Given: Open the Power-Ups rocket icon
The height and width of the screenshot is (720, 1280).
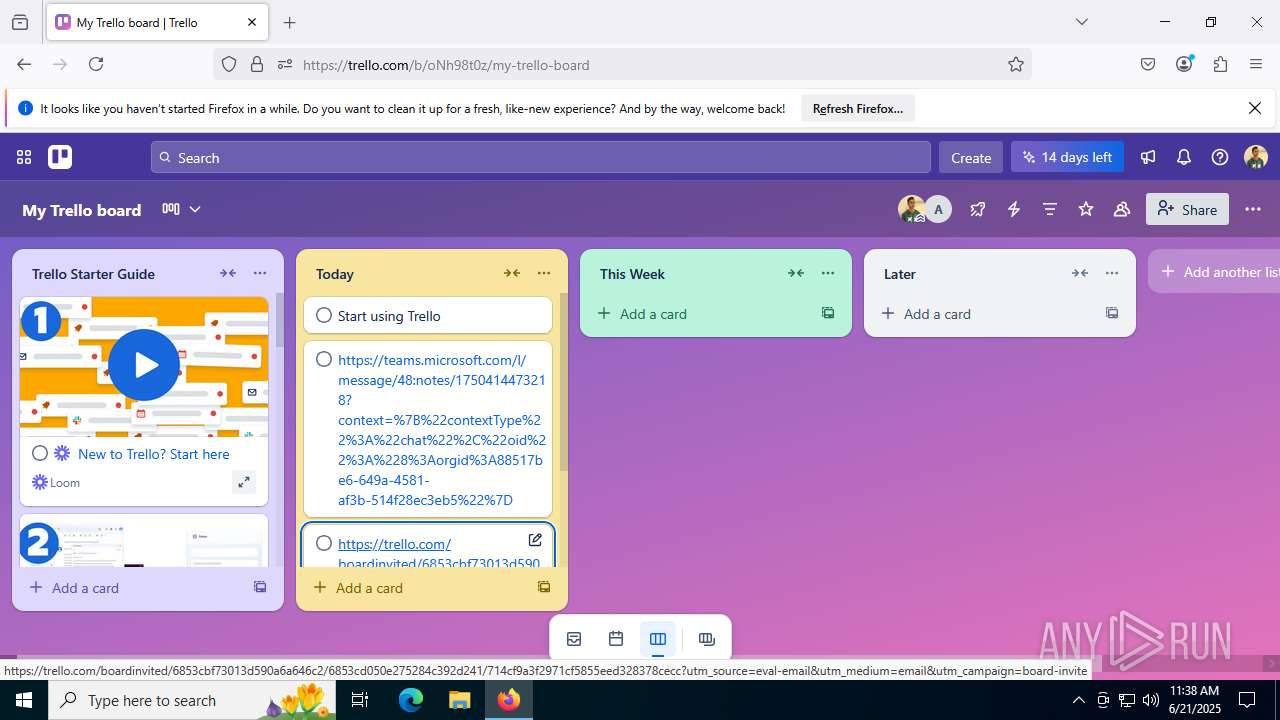Looking at the screenshot, I should 978,209.
